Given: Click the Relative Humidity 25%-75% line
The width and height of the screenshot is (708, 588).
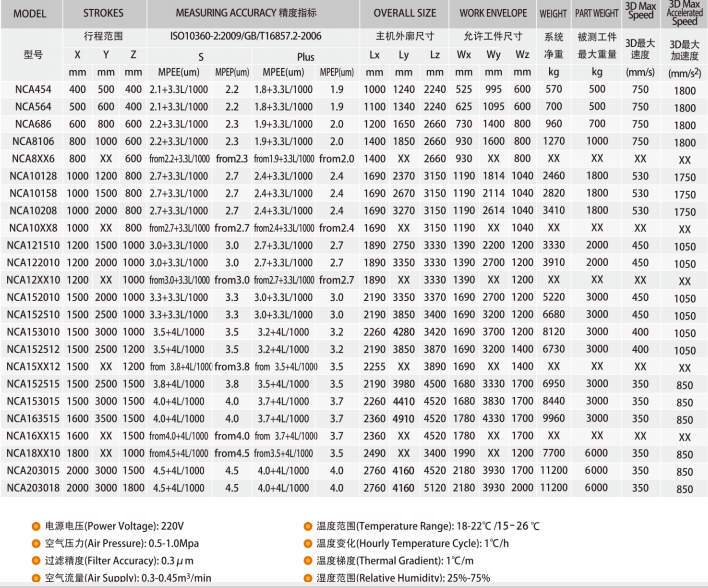Looking at the screenshot, I should pyautogui.click(x=403, y=578).
